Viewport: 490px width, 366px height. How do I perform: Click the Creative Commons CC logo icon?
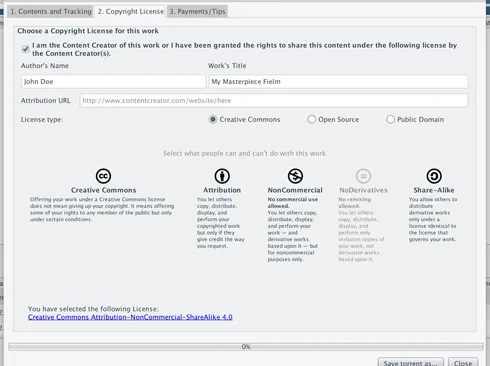click(x=103, y=176)
